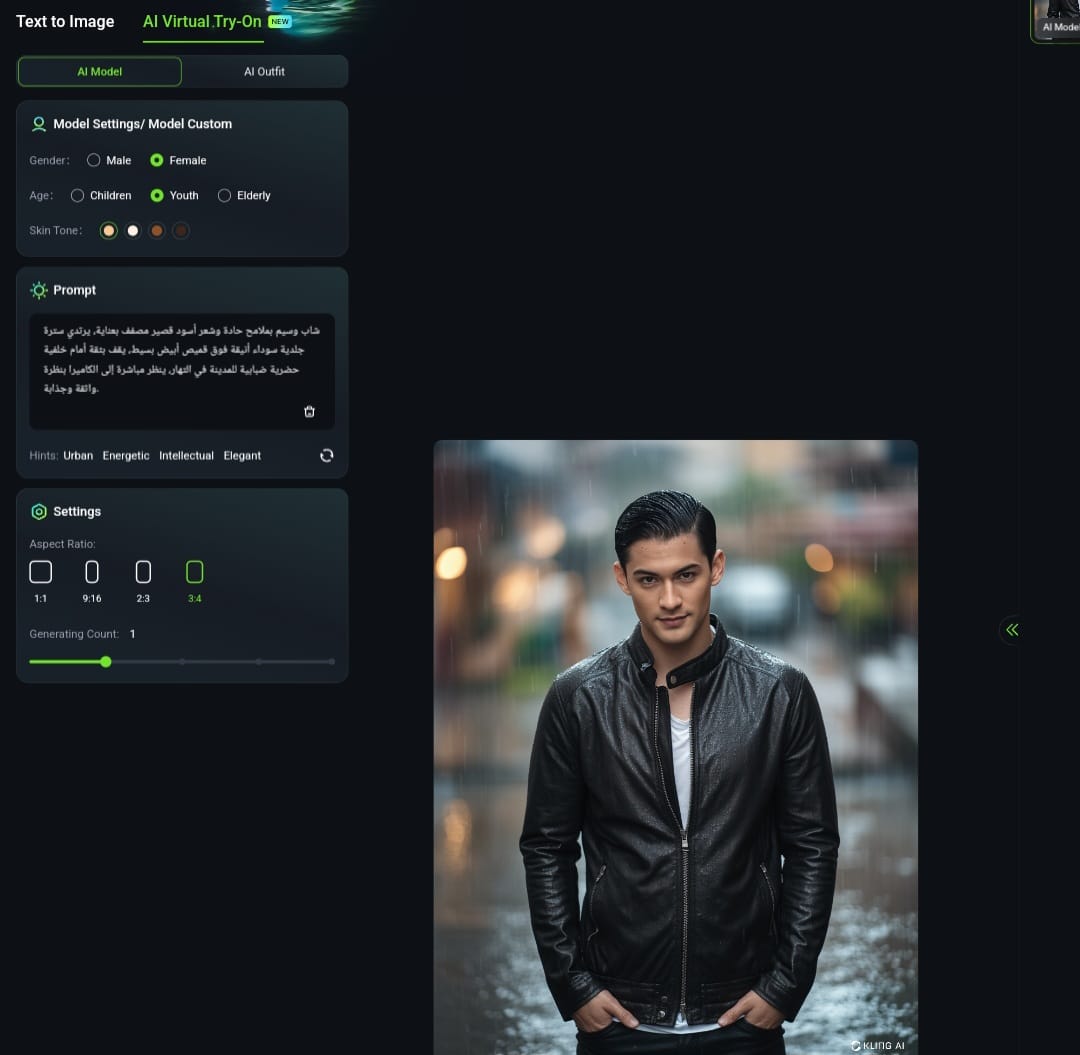
Task: Open the Text to Image tab
Action: (65, 22)
